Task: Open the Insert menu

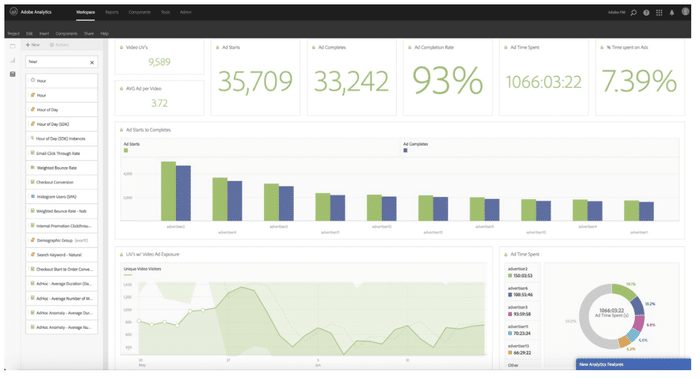Action: point(44,33)
